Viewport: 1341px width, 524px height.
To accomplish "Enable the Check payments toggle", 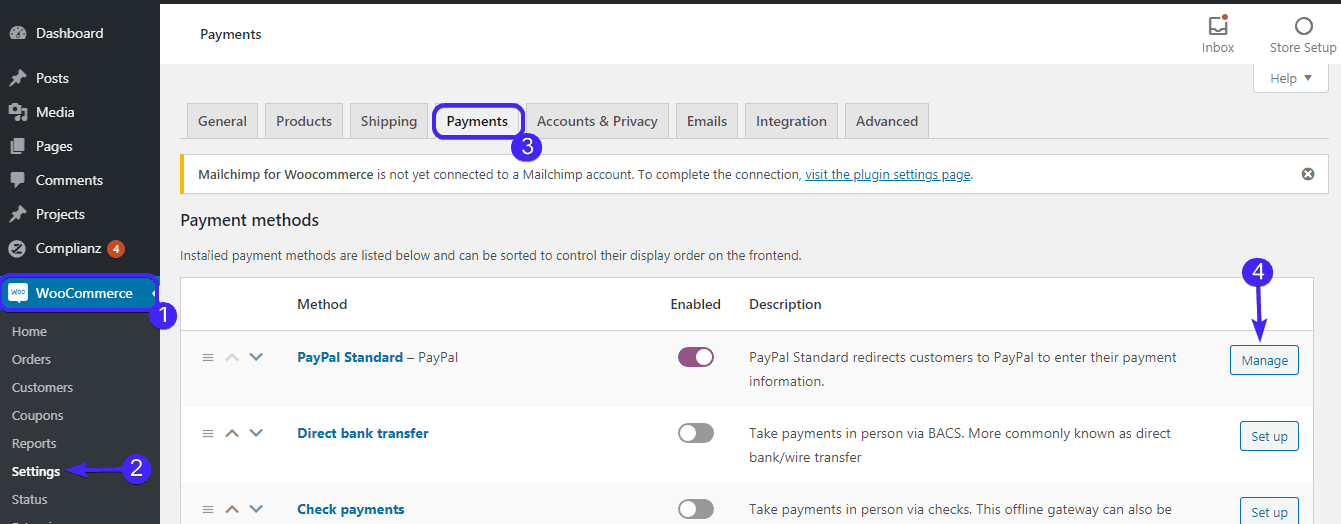I will pos(696,509).
